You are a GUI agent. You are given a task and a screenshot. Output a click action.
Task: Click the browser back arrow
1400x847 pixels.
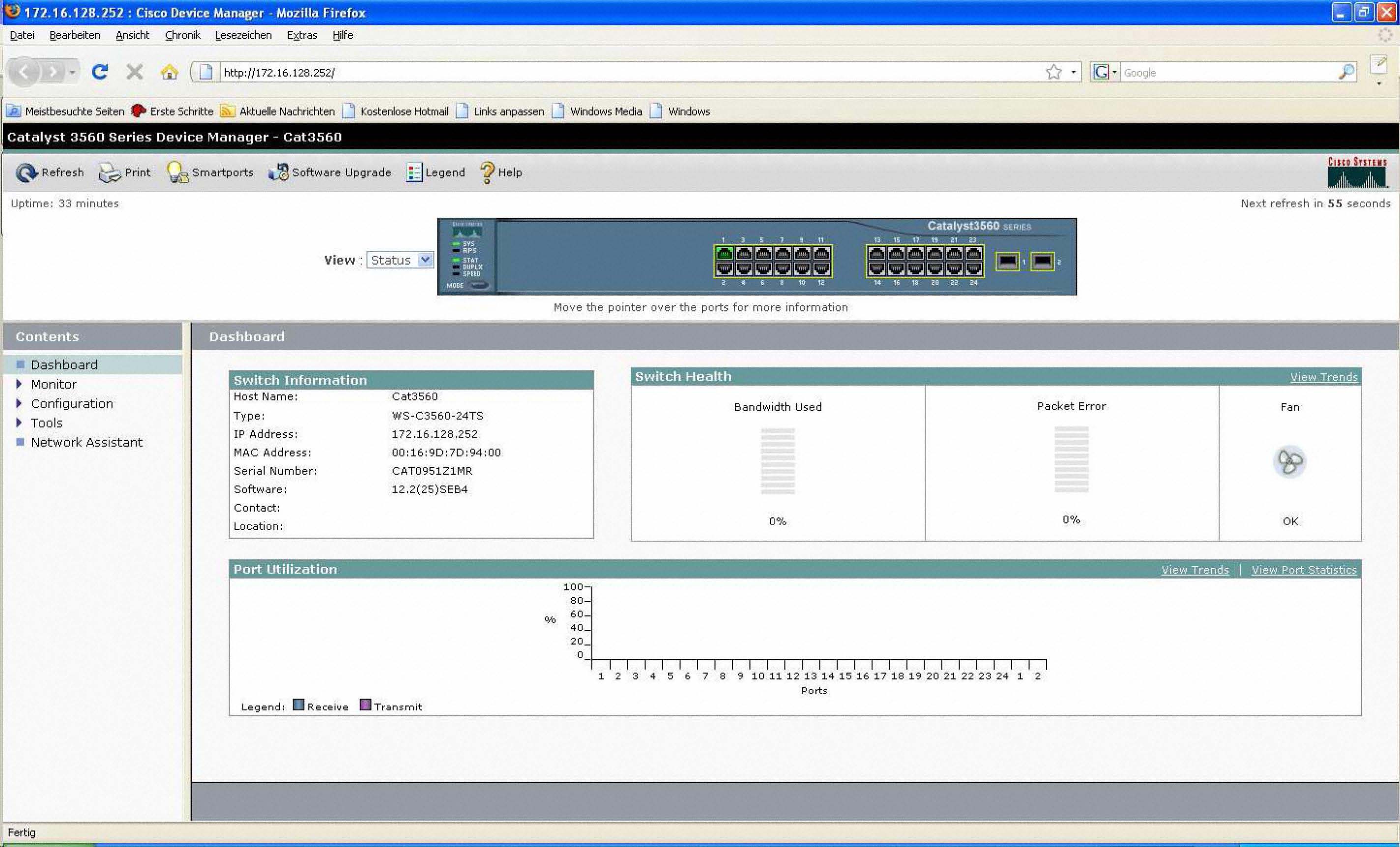tap(25, 72)
